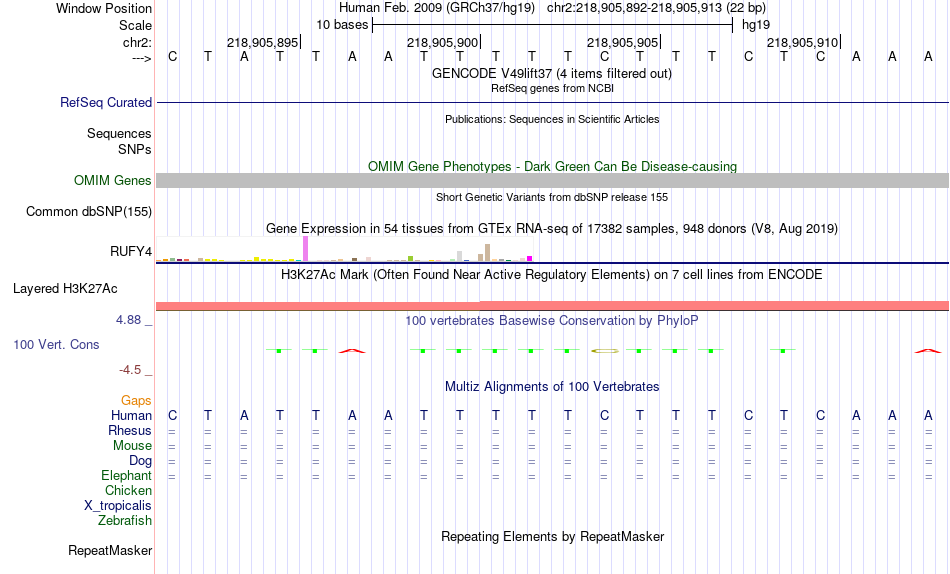This screenshot has height=574, width=950.
Task: Click the Multiz Alignments of 100 Vertebrates title
Action: click(x=552, y=387)
